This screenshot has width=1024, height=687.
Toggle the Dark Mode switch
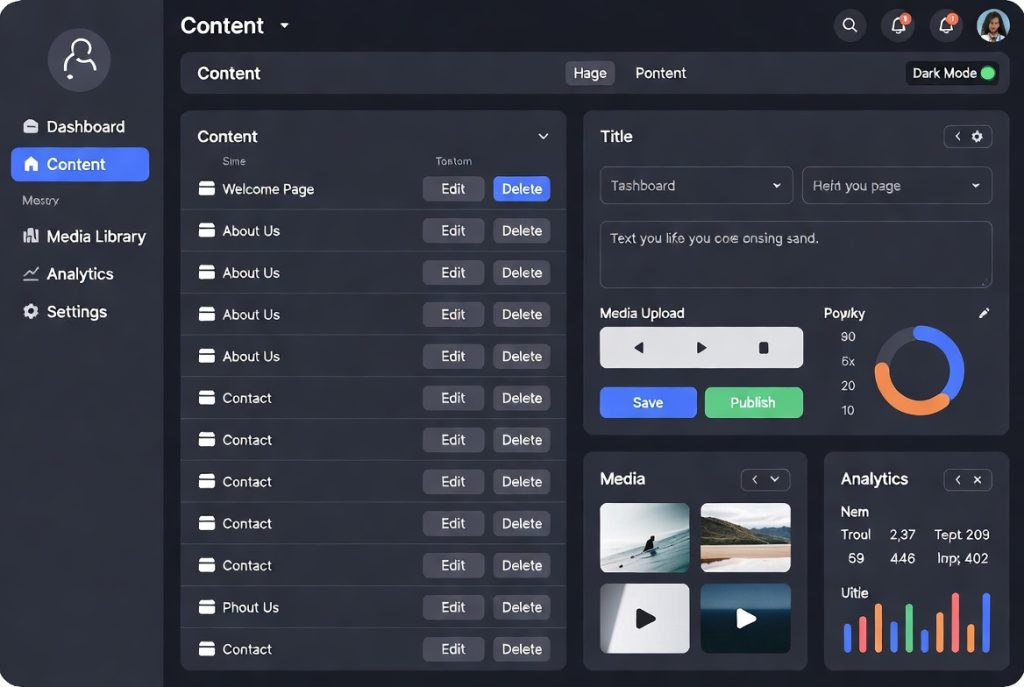(x=987, y=73)
